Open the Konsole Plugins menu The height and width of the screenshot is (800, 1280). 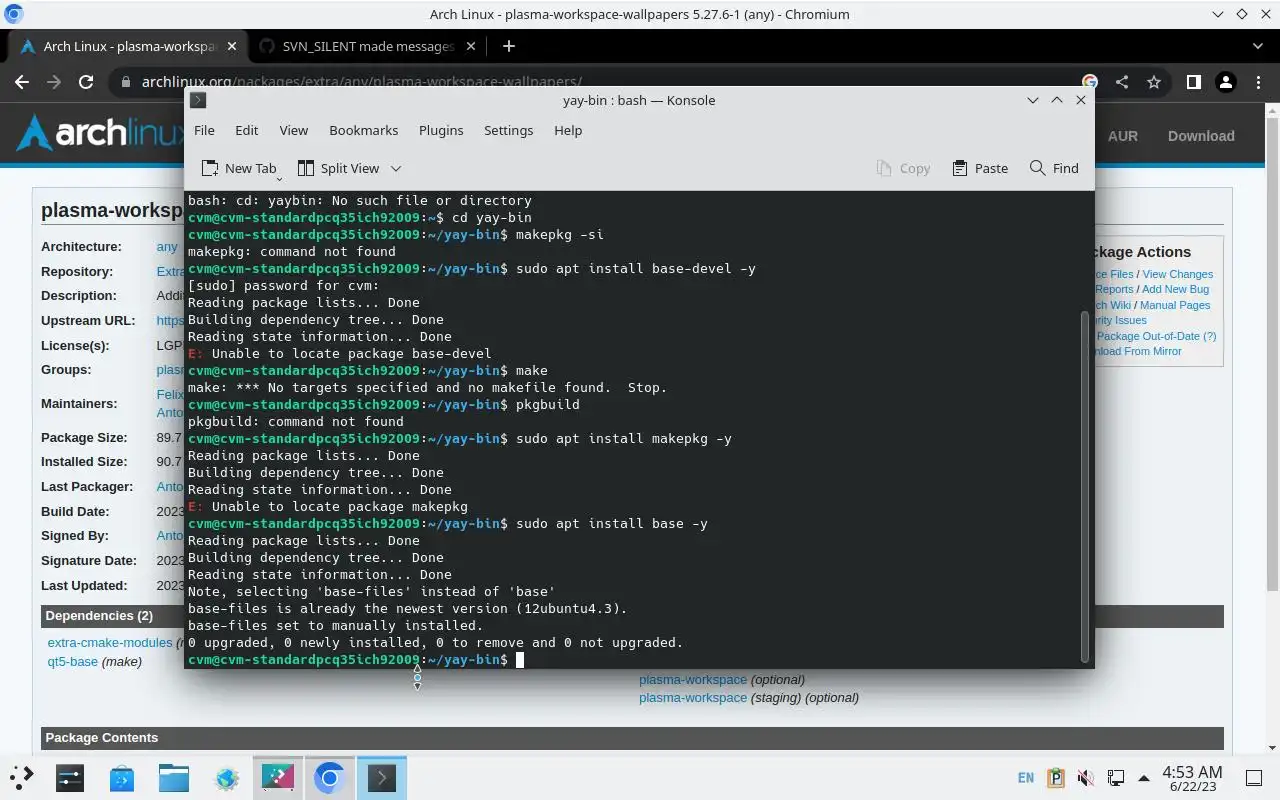(441, 130)
